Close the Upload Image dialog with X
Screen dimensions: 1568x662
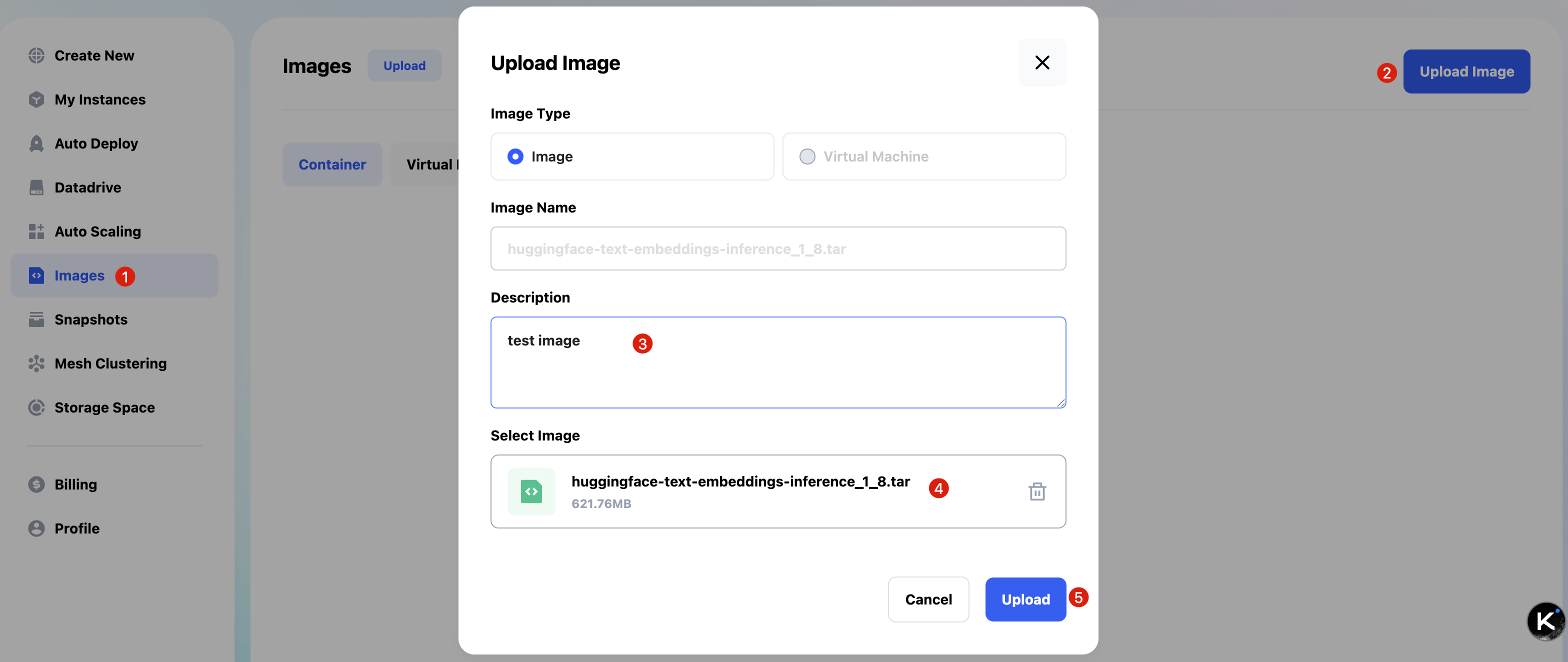(1041, 62)
